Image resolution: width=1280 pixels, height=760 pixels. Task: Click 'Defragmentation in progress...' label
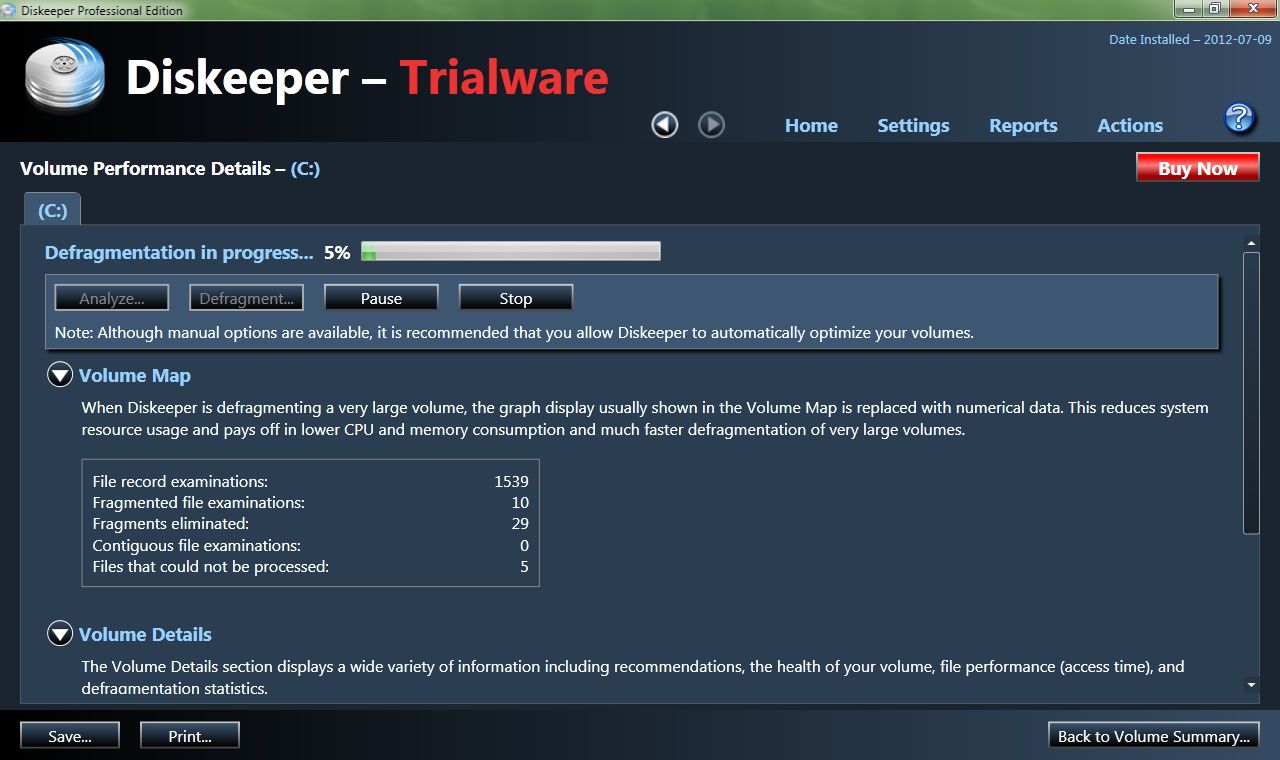pyautogui.click(x=179, y=253)
